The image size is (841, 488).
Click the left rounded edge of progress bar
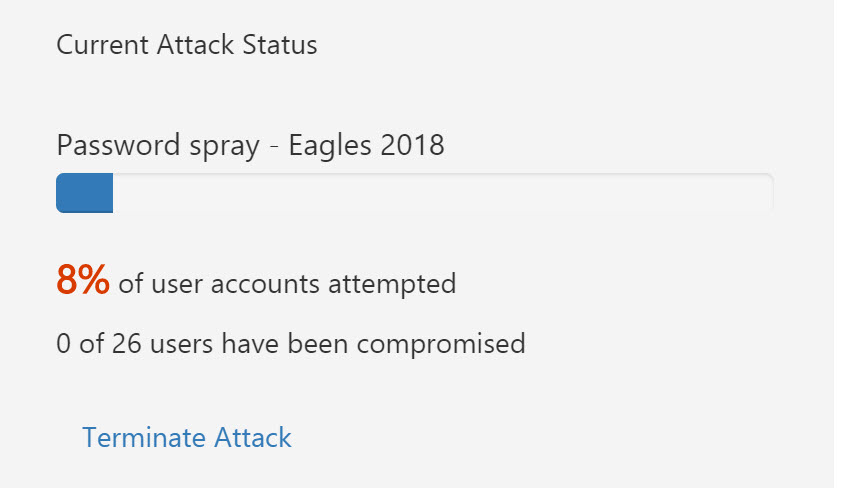(62, 193)
